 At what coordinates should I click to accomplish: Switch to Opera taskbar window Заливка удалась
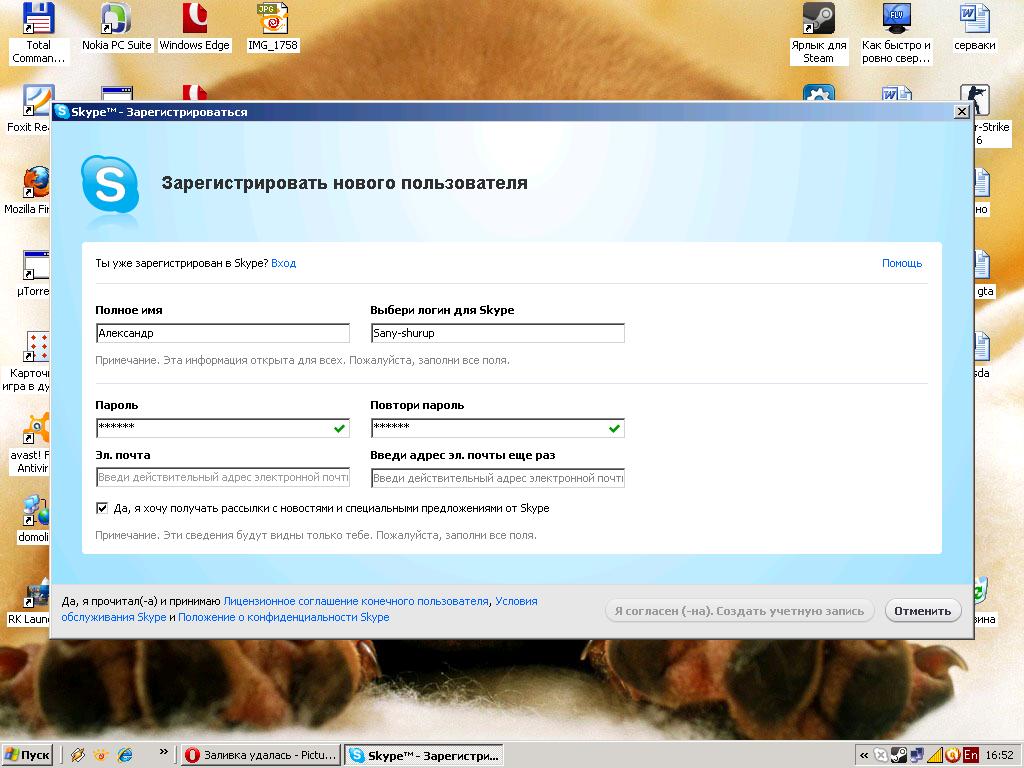(261, 755)
